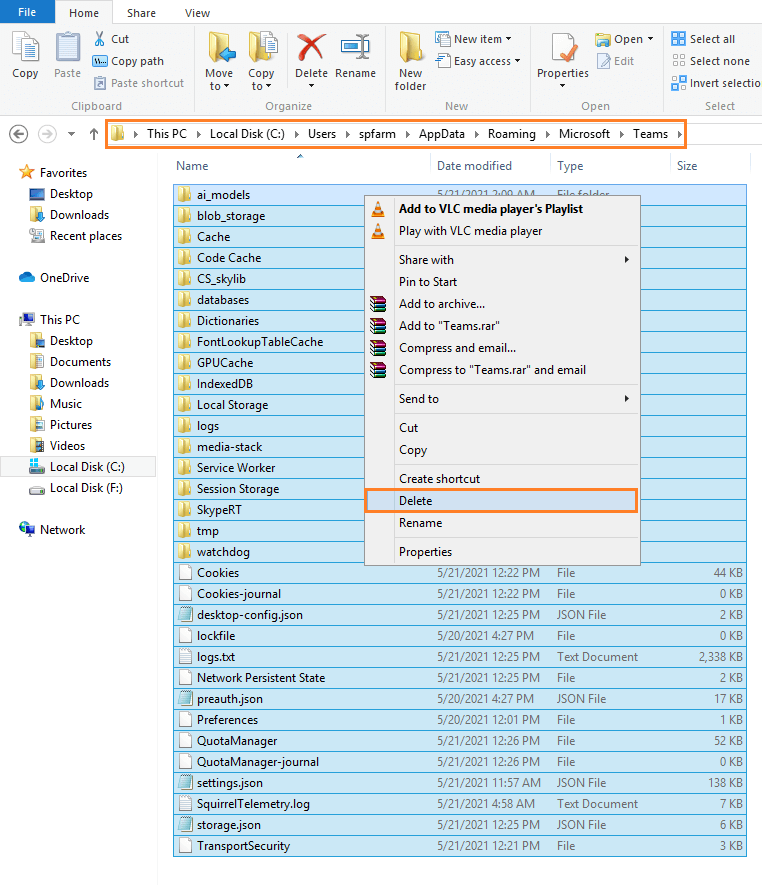The height and width of the screenshot is (885, 762).
Task: Create a New folder from the ribbon
Action: click(x=410, y=62)
